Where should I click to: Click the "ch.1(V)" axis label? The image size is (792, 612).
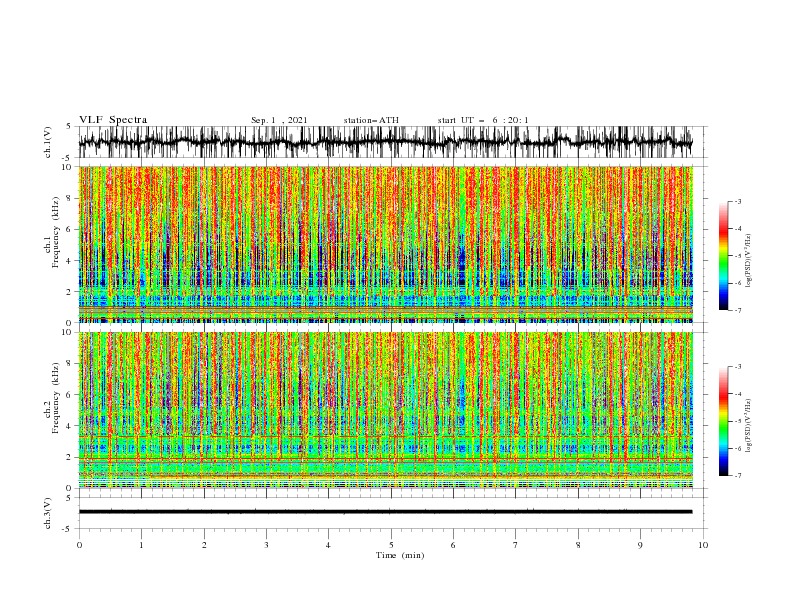click(48, 142)
